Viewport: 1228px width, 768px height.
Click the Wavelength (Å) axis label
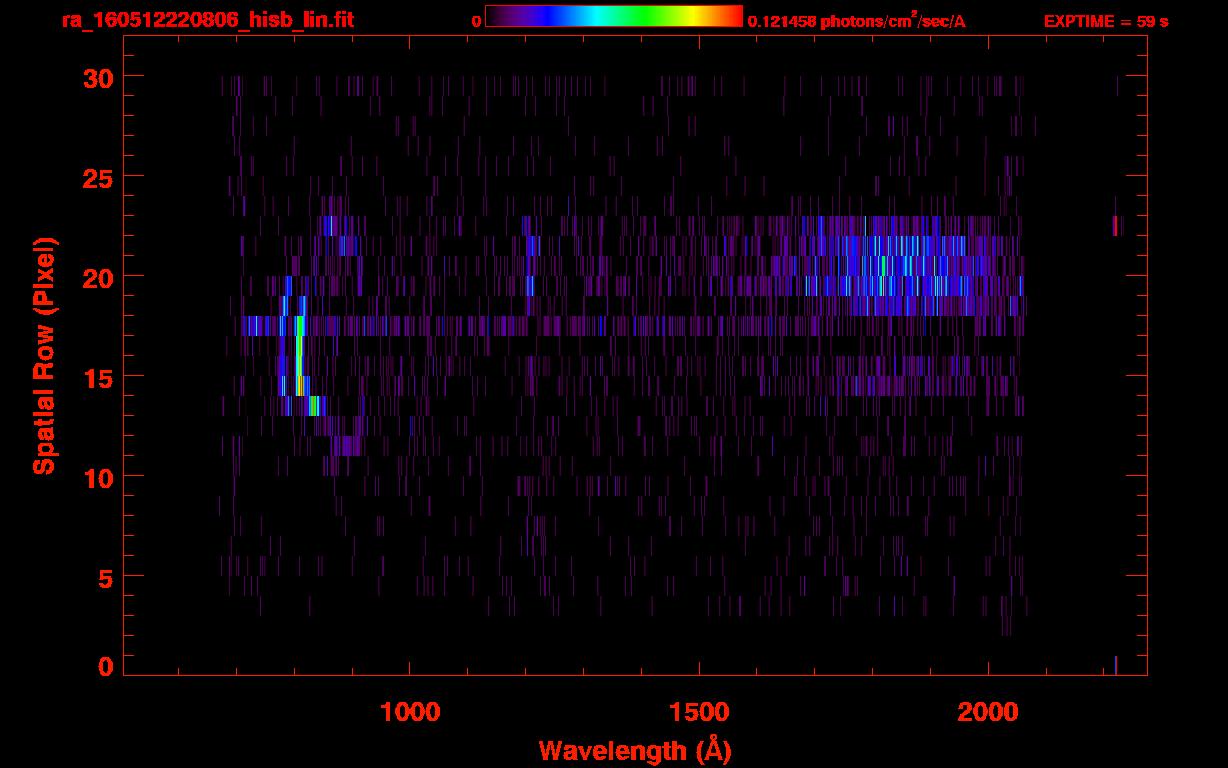pyautogui.click(x=635, y=750)
